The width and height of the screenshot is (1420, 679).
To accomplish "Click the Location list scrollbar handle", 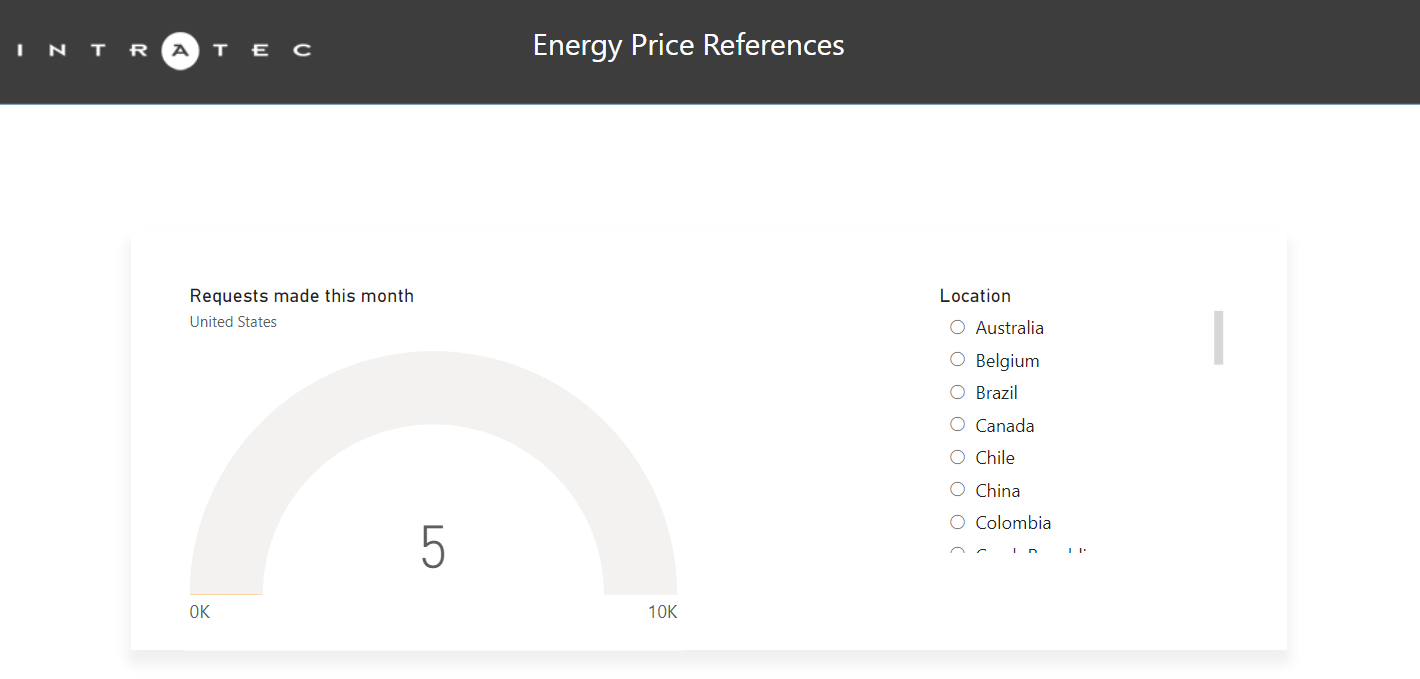I will click(x=1218, y=337).
